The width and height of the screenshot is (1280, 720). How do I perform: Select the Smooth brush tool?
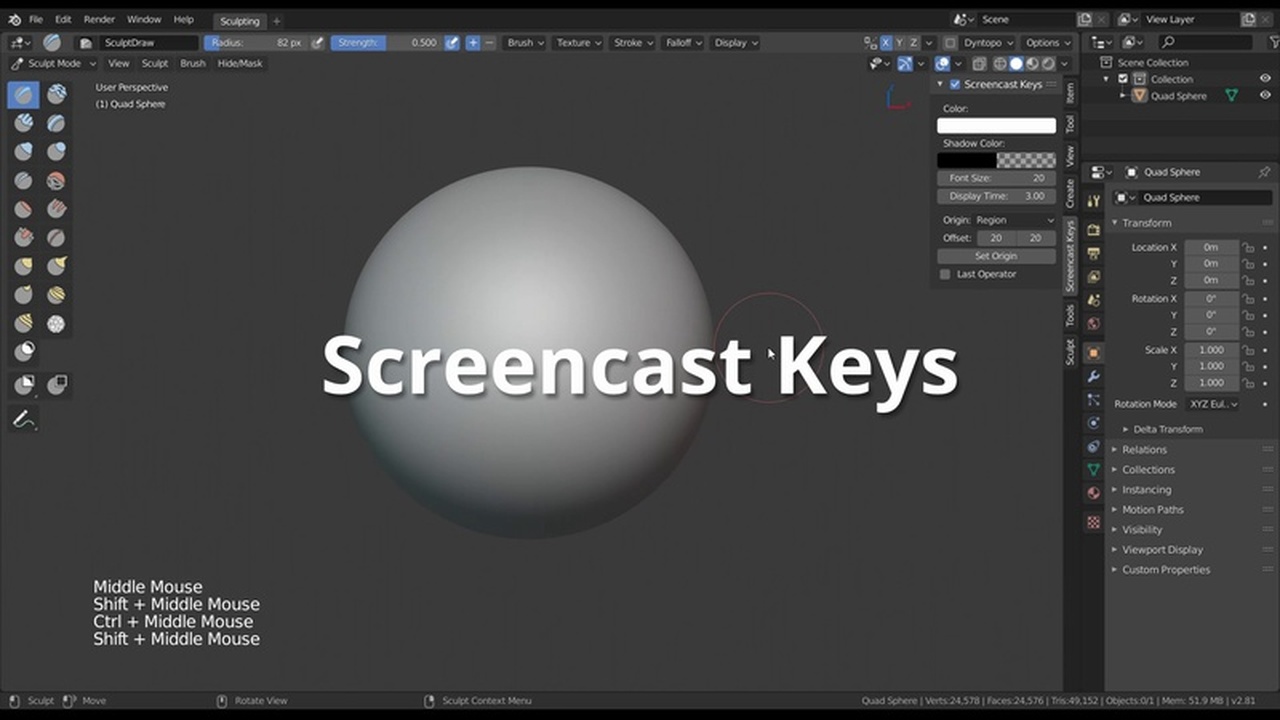56,181
